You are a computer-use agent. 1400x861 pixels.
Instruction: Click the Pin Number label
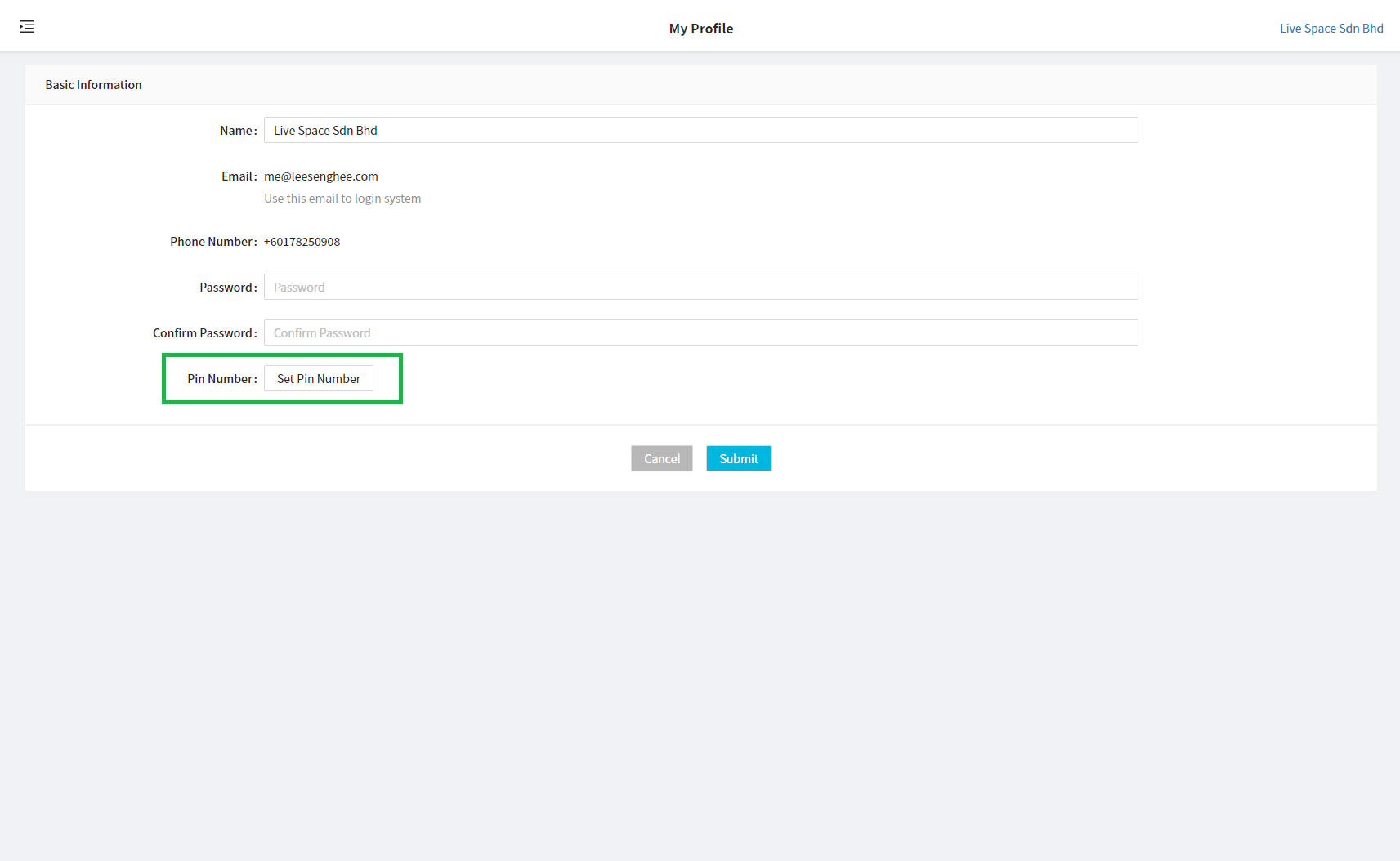219,378
